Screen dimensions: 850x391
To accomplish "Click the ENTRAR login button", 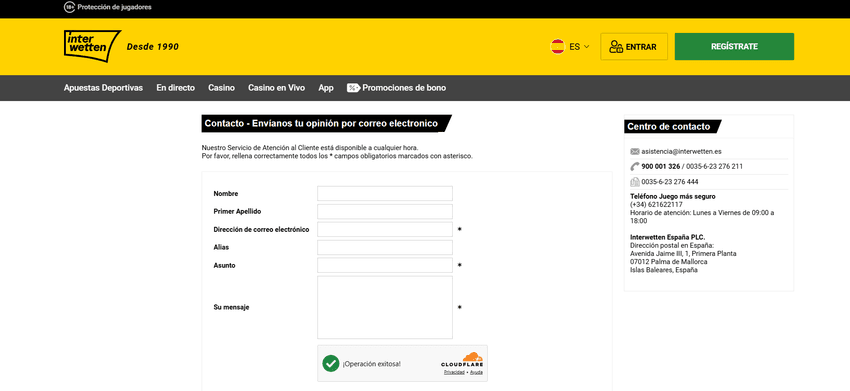I will 634,47.
